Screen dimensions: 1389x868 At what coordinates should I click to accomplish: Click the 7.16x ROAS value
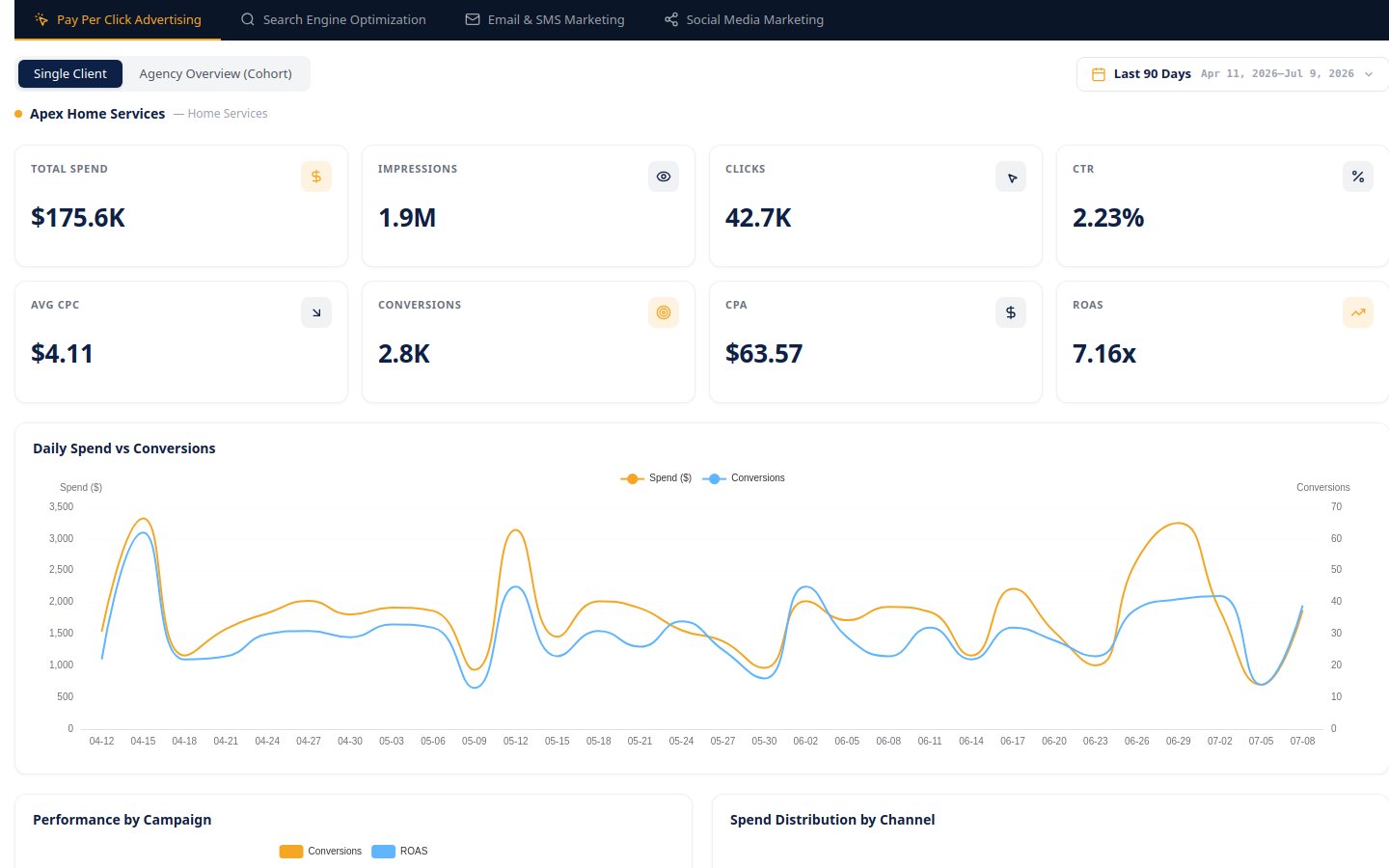[1104, 354]
